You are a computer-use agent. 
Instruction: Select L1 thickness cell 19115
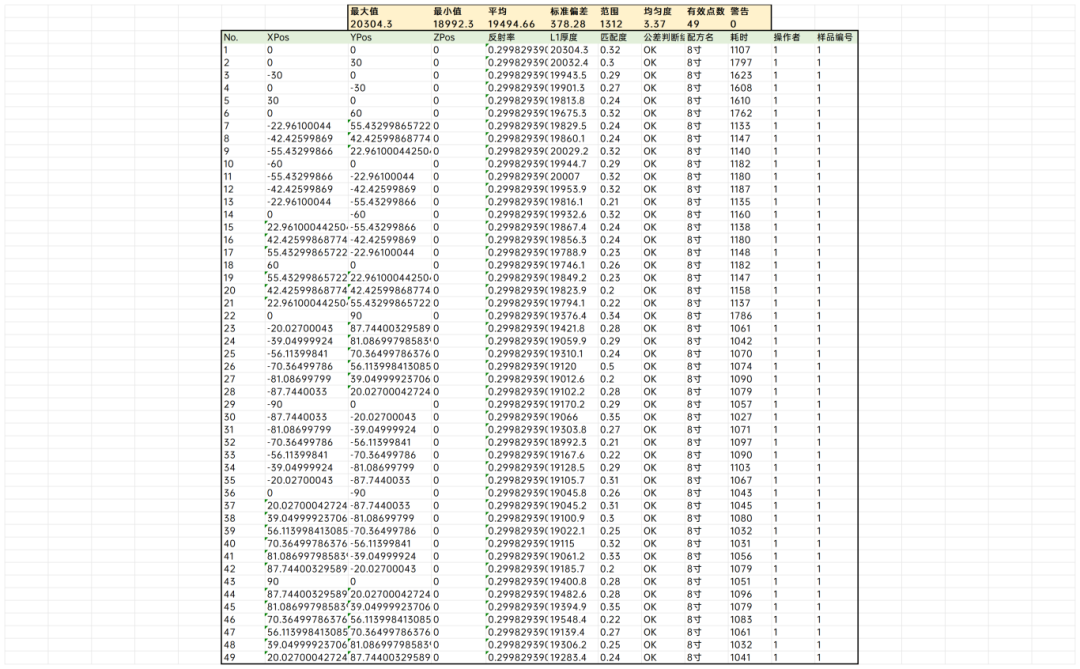tap(573, 544)
